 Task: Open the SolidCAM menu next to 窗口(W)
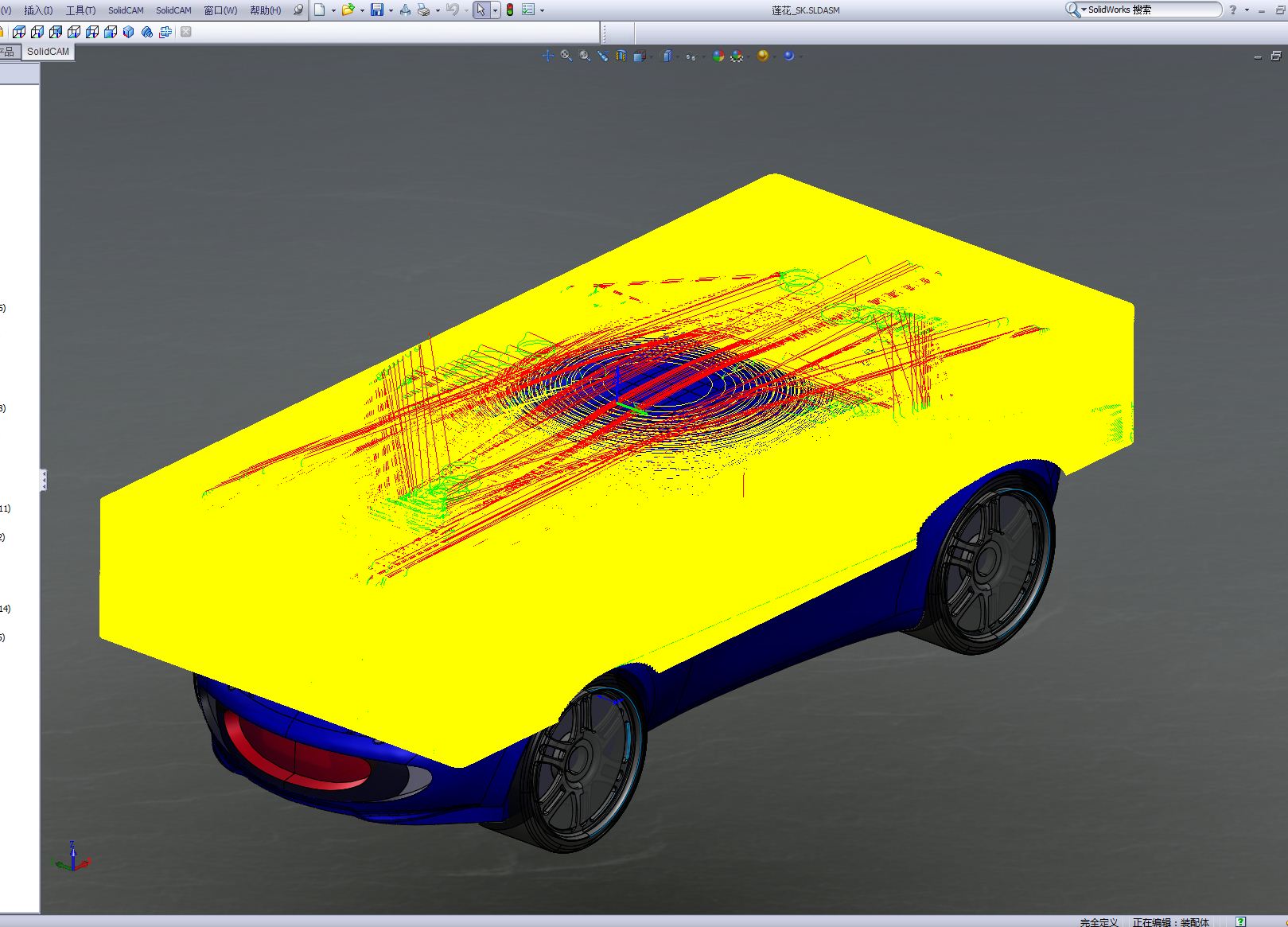173,10
